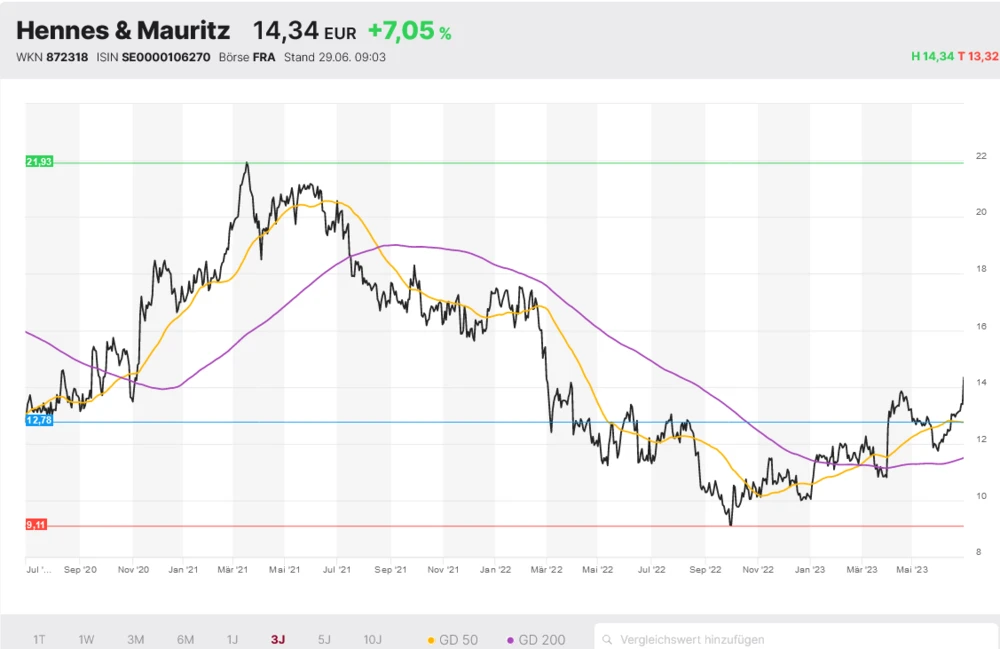
Task: Click the +7,05 % change value
Action: pos(409,32)
